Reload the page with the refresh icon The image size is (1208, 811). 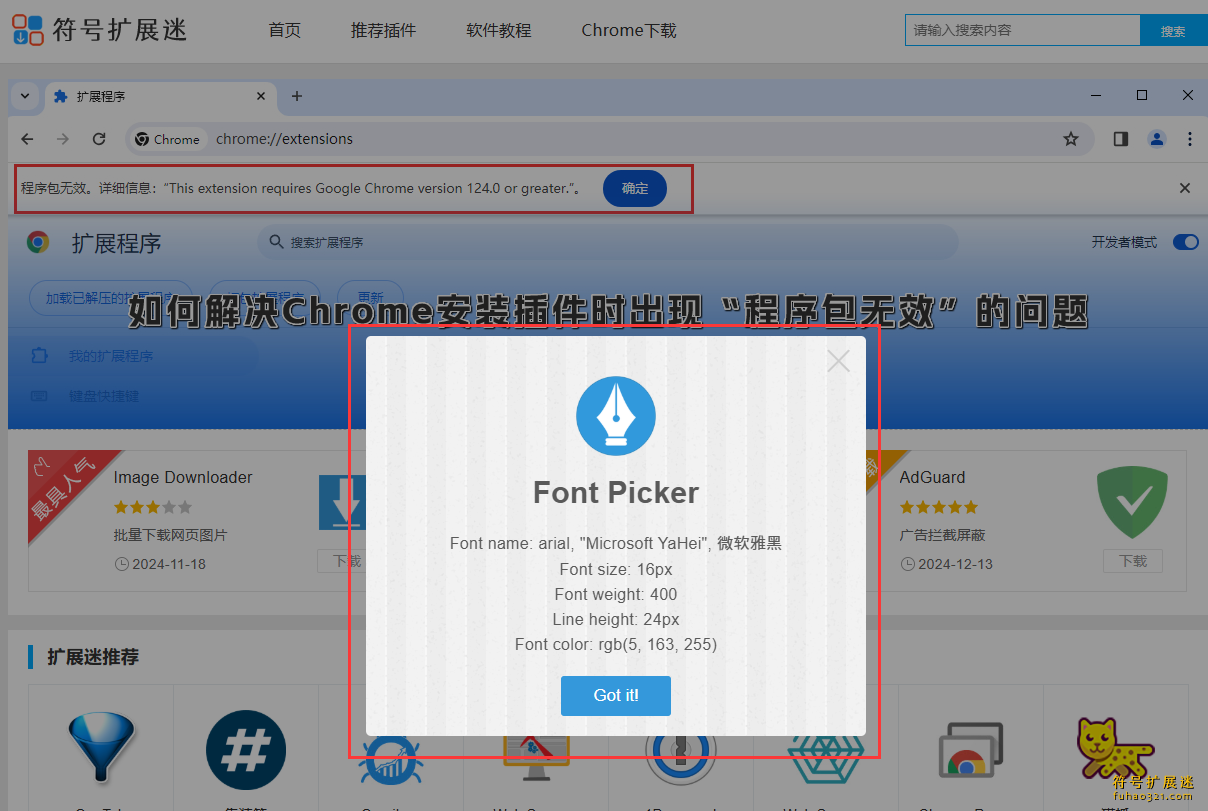point(99,139)
